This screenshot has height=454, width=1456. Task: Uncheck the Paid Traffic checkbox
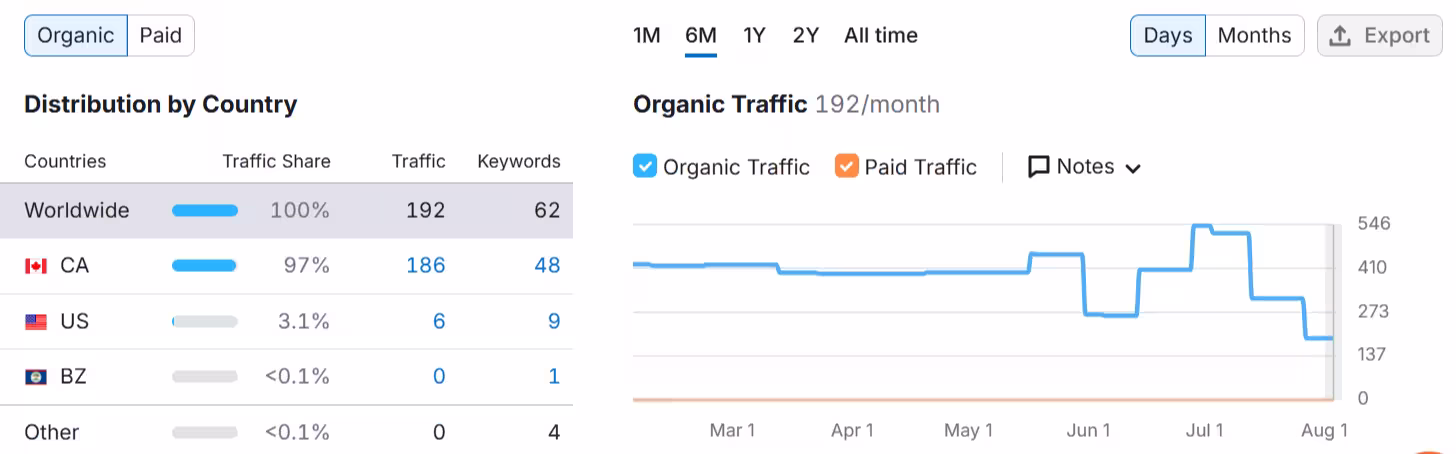[846, 166]
